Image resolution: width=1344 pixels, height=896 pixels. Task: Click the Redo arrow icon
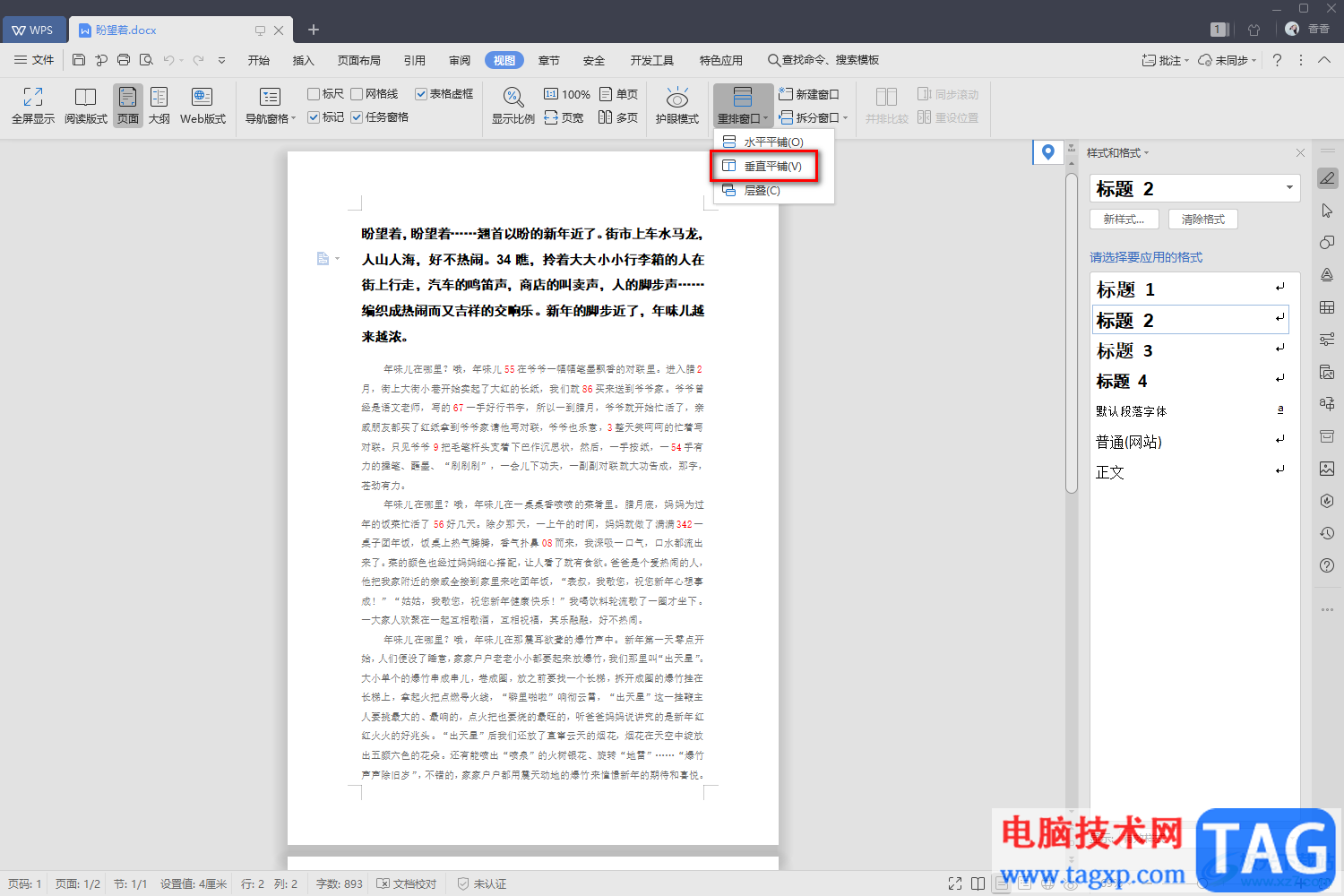198,60
